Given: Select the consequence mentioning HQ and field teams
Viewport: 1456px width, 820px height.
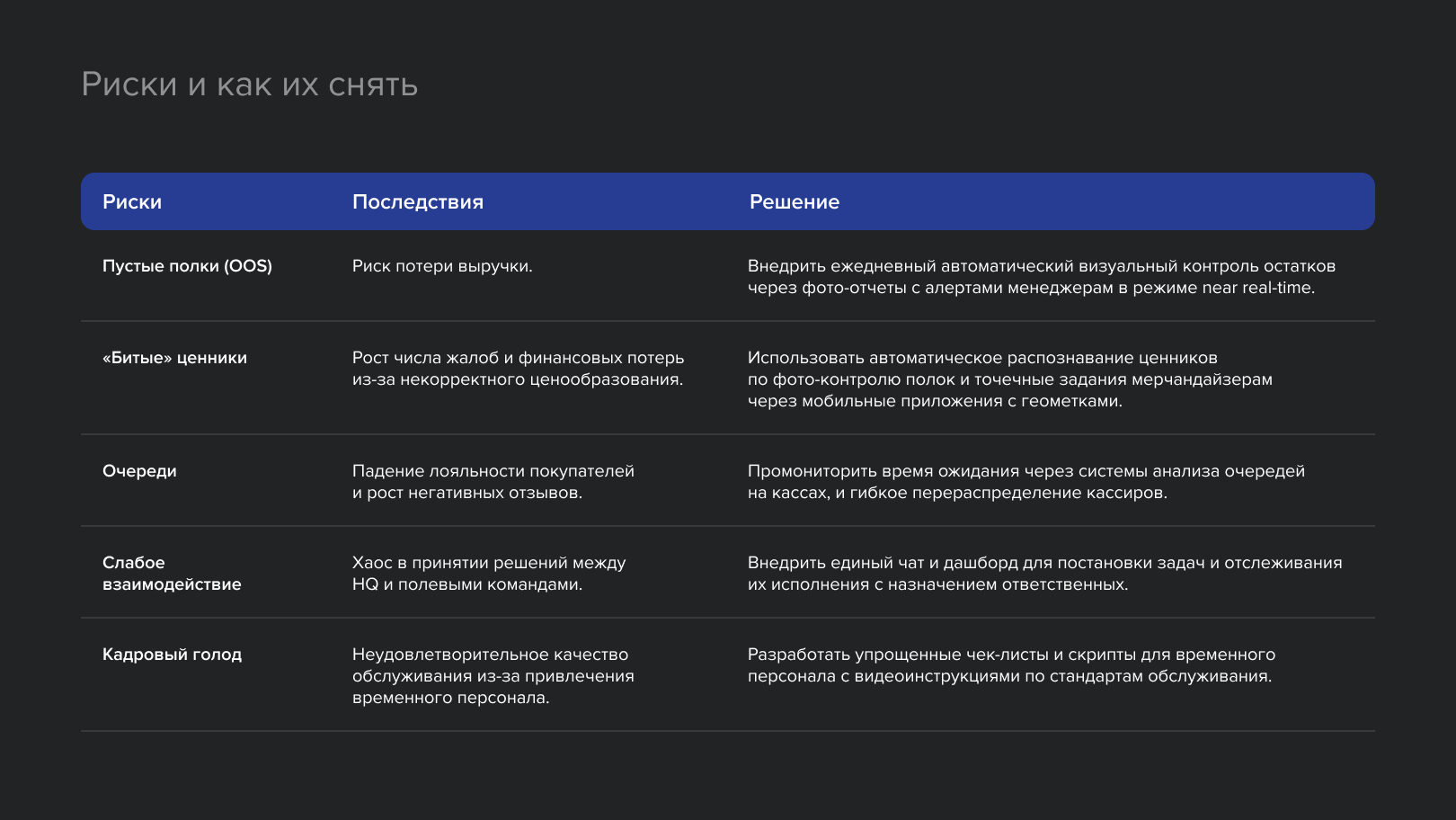Looking at the screenshot, I should tap(488, 574).
